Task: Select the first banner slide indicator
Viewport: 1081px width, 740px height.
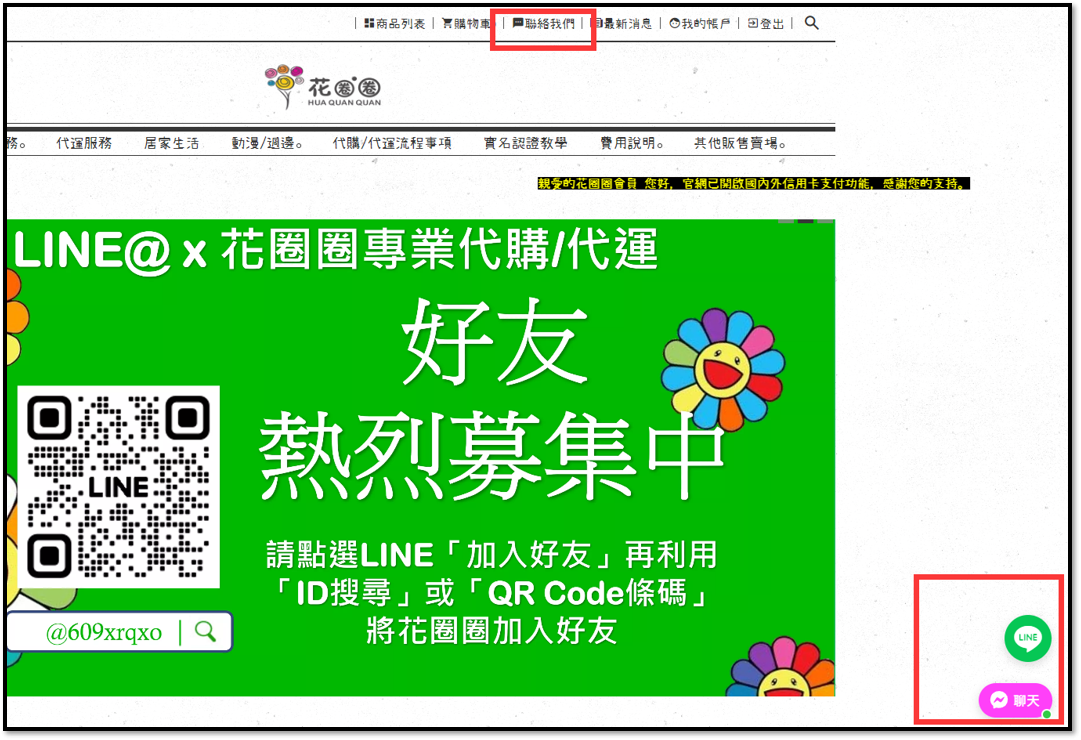Action: [786, 221]
